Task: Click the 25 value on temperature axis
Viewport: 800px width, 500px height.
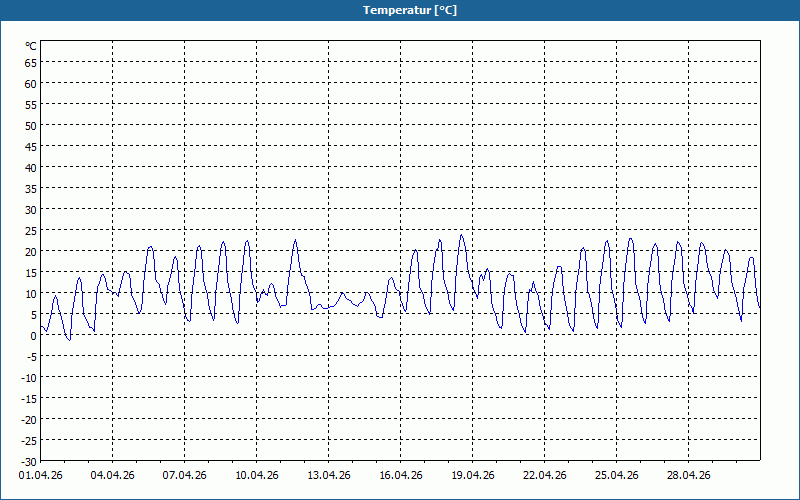Action: point(31,231)
